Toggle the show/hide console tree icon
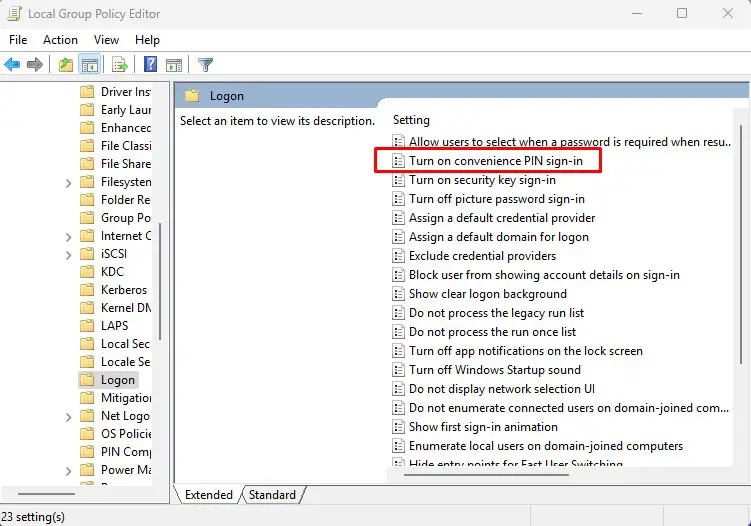 (x=90, y=64)
